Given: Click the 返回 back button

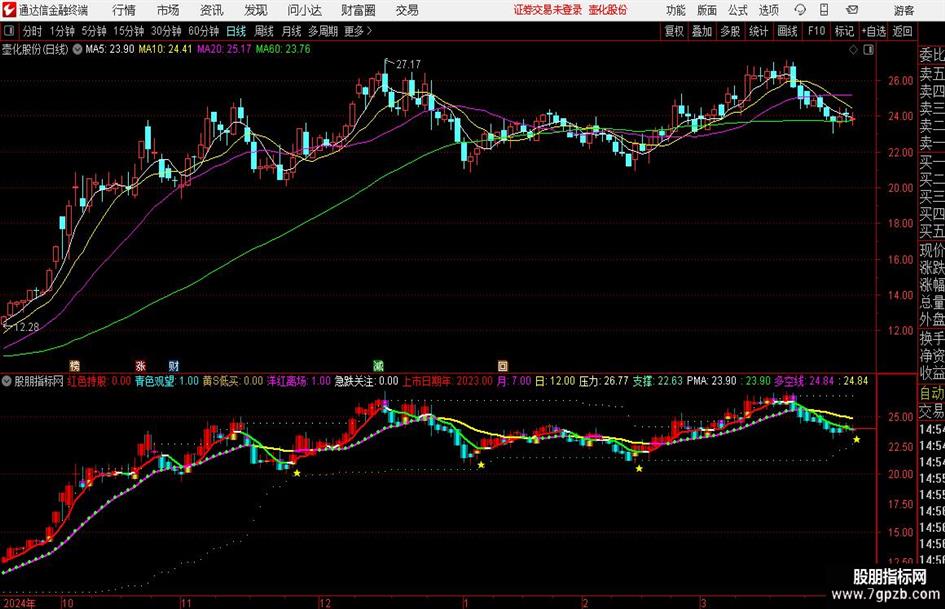Looking at the screenshot, I should (x=902, y=31).
